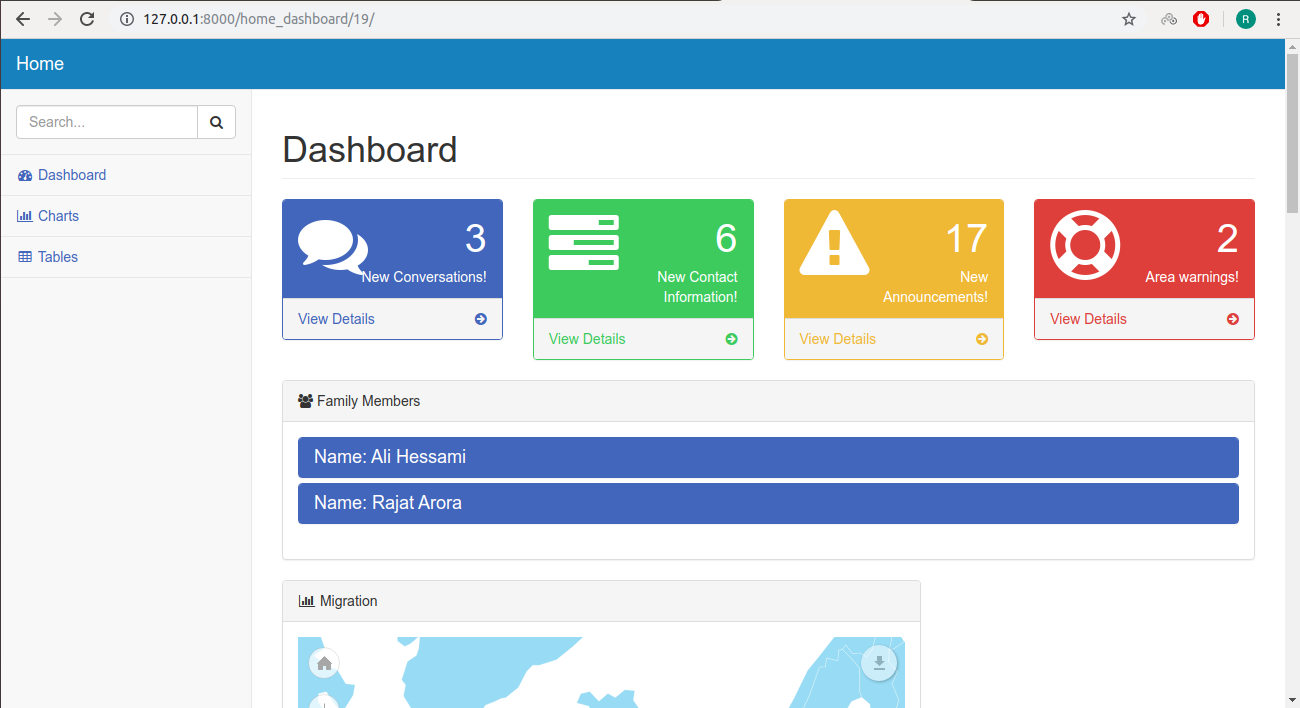Click the number 3 on conversations card
Screen dimensions: 1300x708
tap(475, 238)
